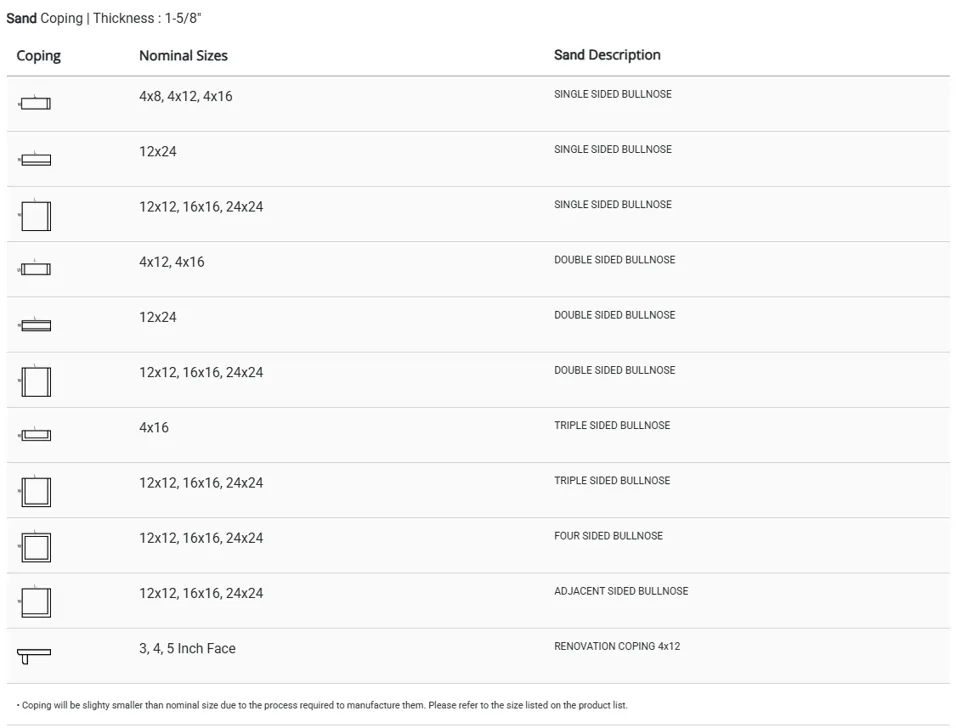Viewport: 956px width, 728px height.
Task: Click the Sand Description column header
Action: tap(607, 55)
